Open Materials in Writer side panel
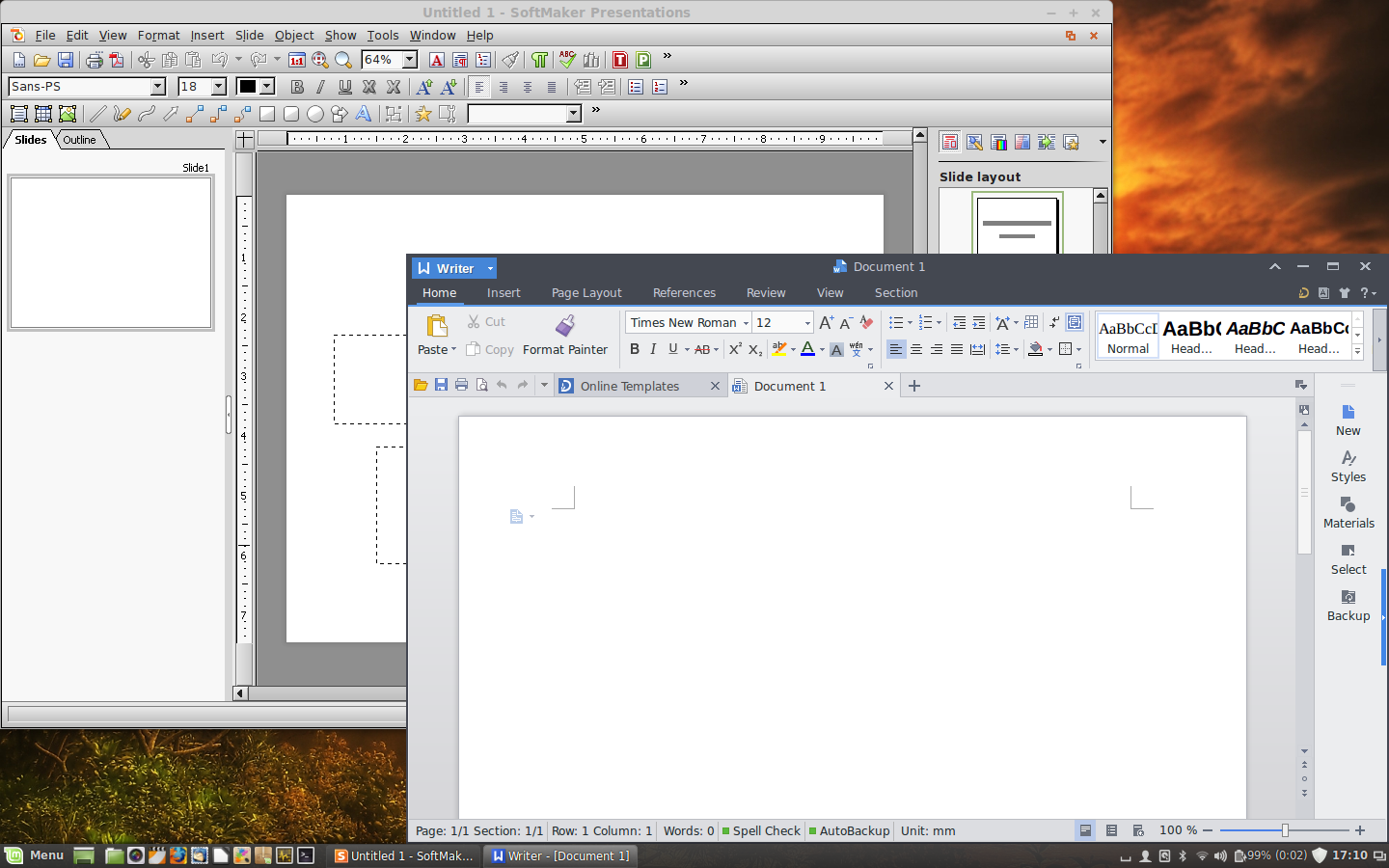 (1348, 513)
